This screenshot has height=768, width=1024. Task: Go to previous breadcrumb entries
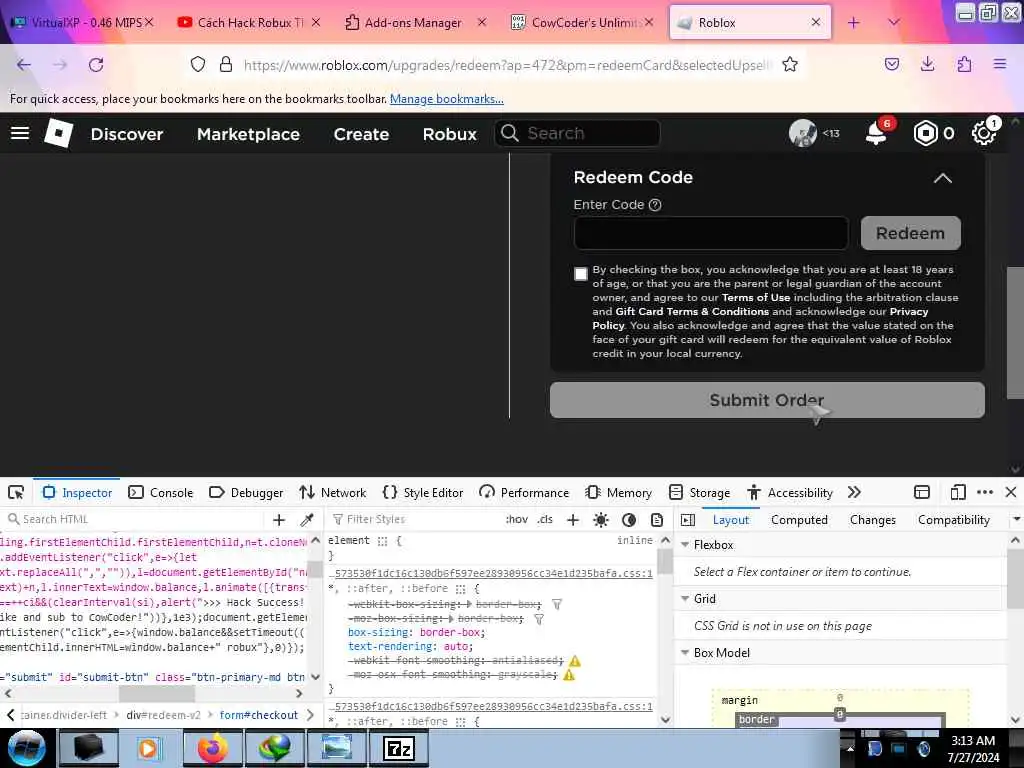[10, 715]
